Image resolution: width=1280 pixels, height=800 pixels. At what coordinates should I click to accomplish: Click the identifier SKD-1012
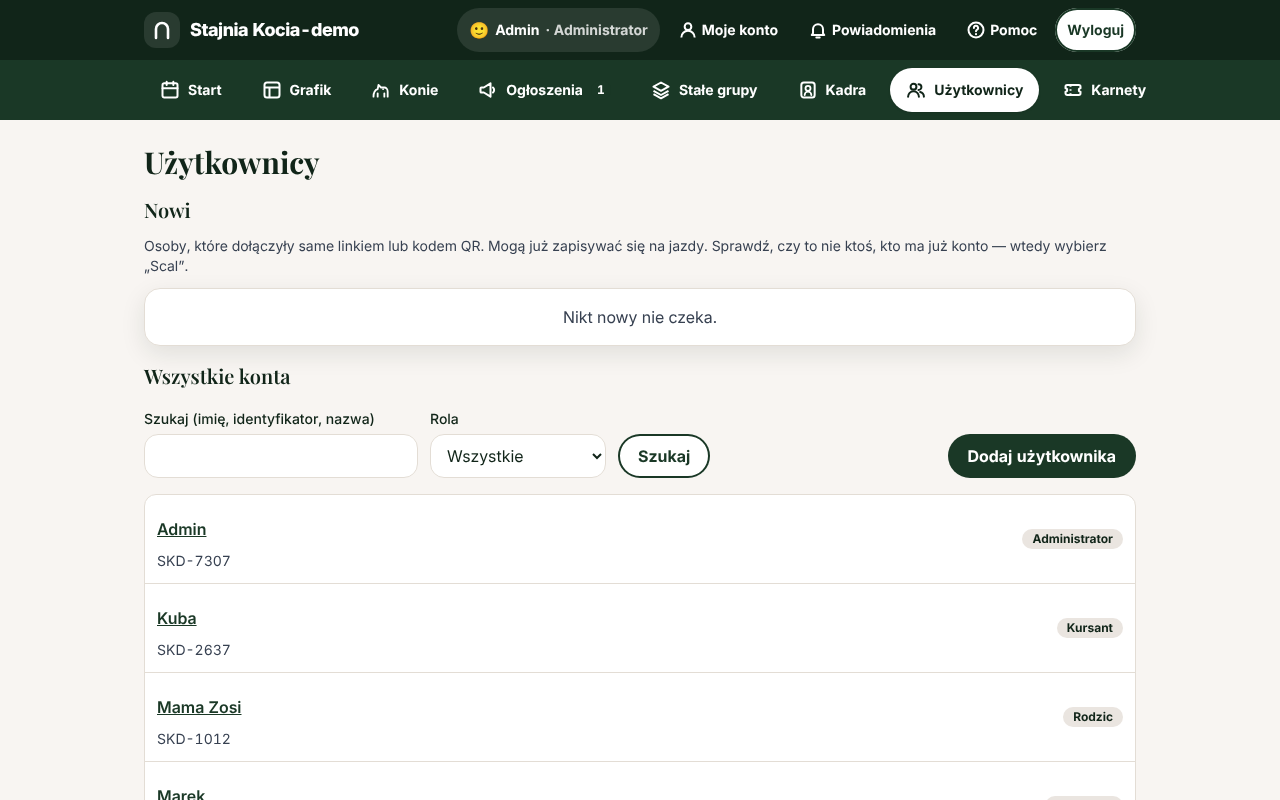[x=194, y=739]
